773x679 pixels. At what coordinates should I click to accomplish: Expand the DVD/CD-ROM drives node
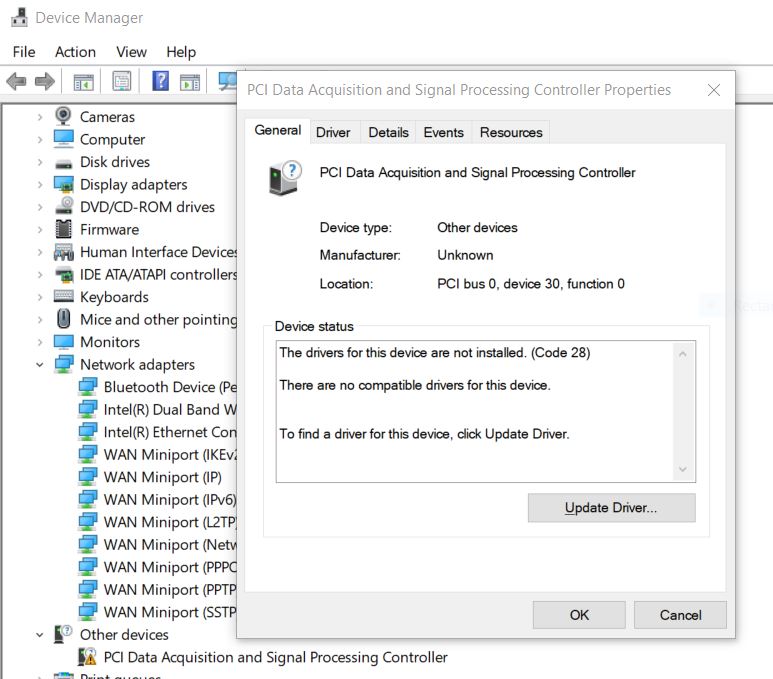[x=40, y=208]
